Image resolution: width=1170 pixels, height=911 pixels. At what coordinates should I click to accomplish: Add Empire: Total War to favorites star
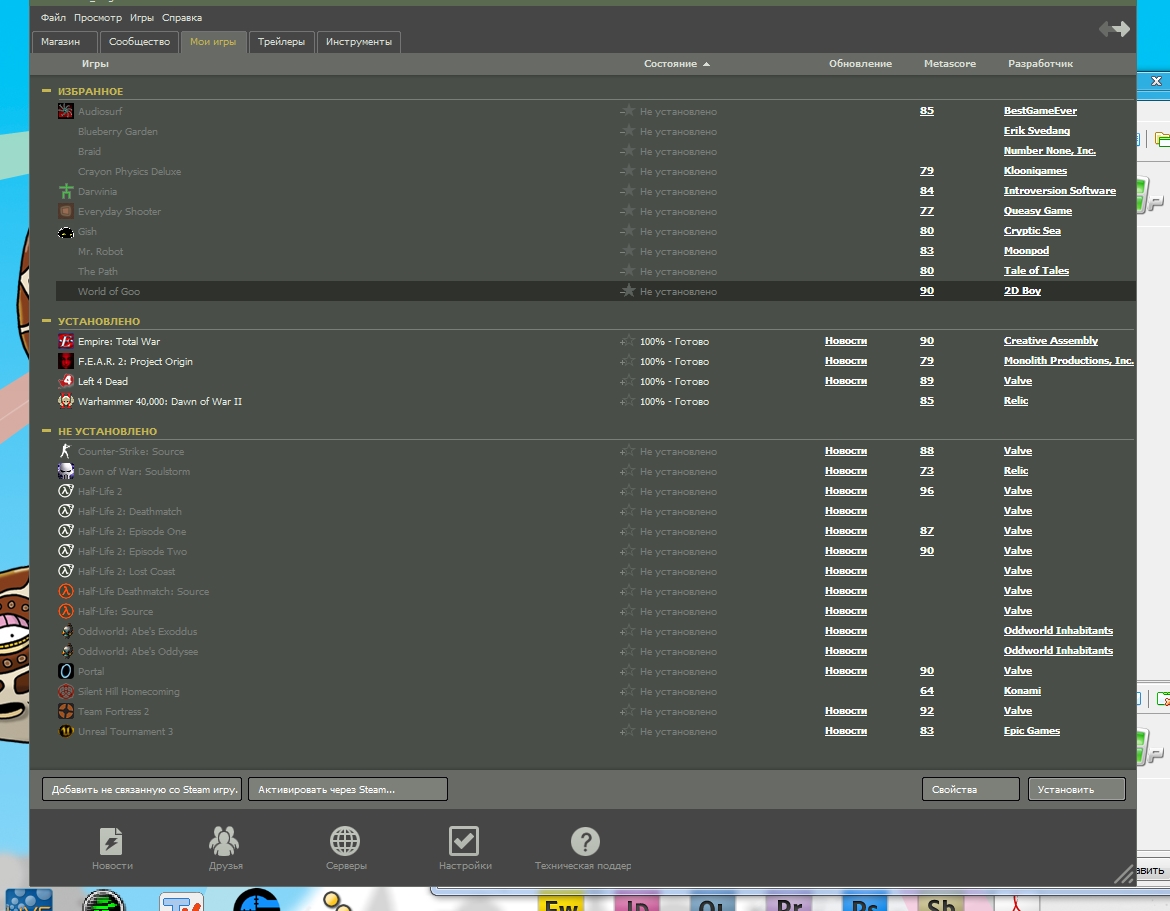click(628, 340)
